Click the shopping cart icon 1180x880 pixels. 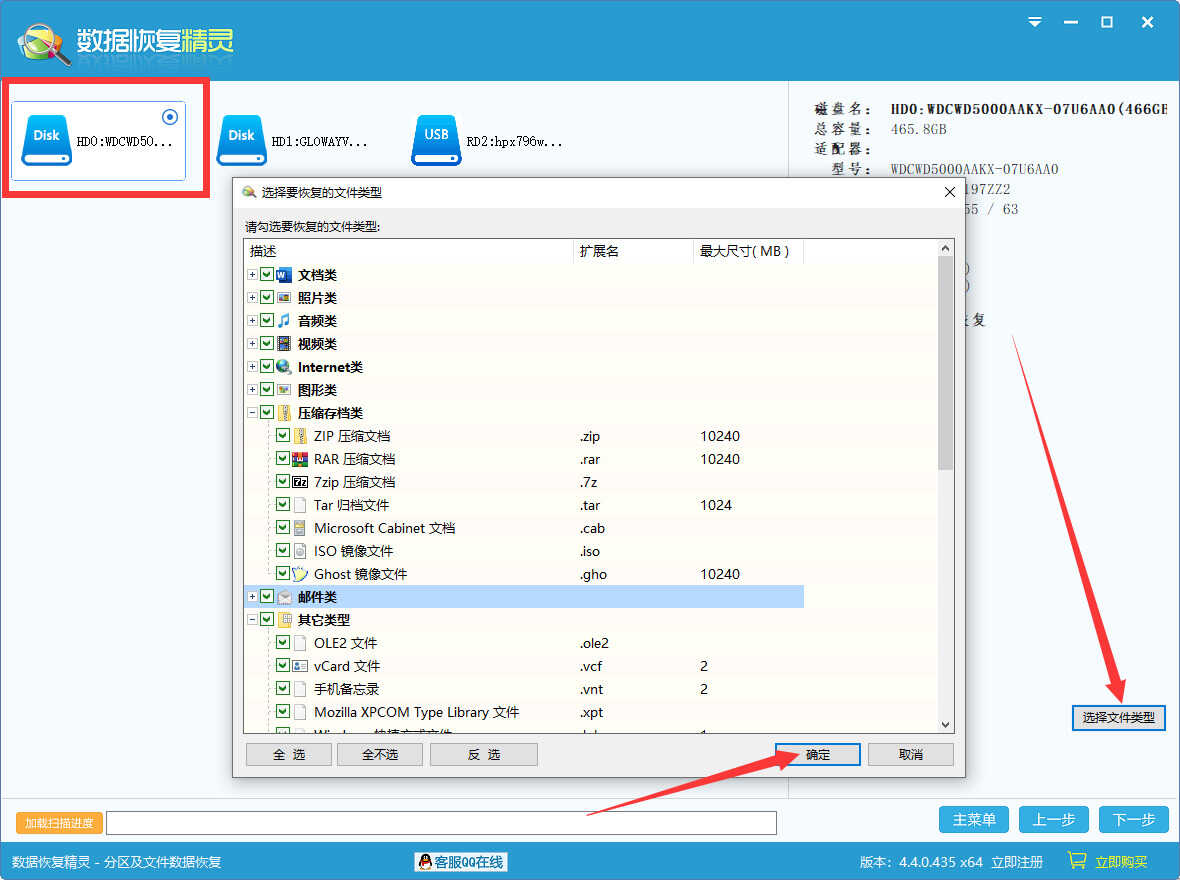[1077, 860]
